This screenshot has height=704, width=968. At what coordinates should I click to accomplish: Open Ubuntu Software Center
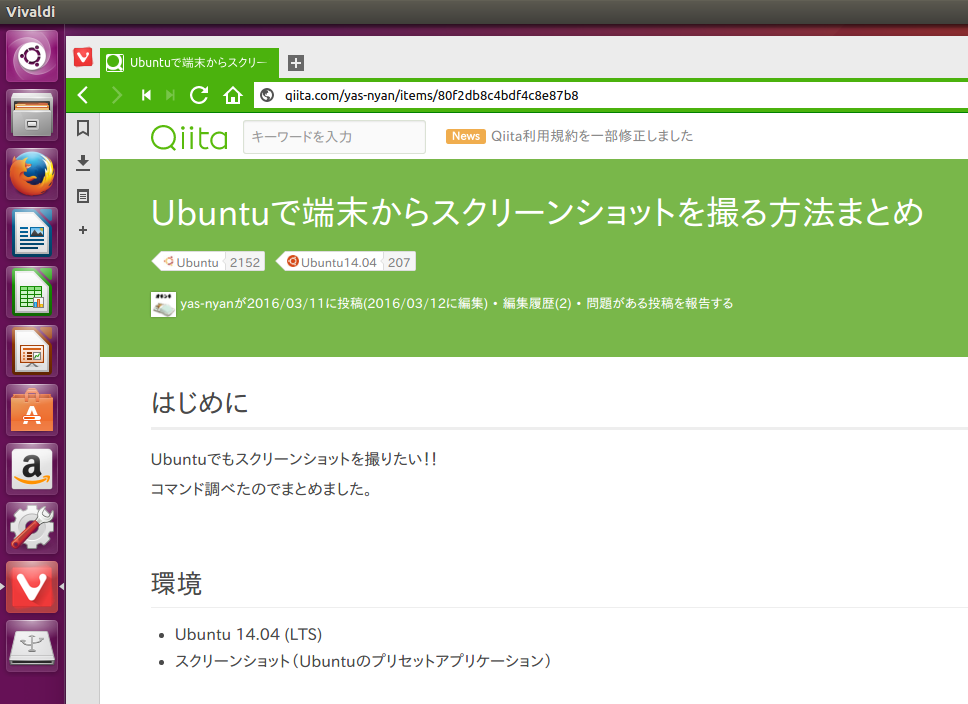32,411
